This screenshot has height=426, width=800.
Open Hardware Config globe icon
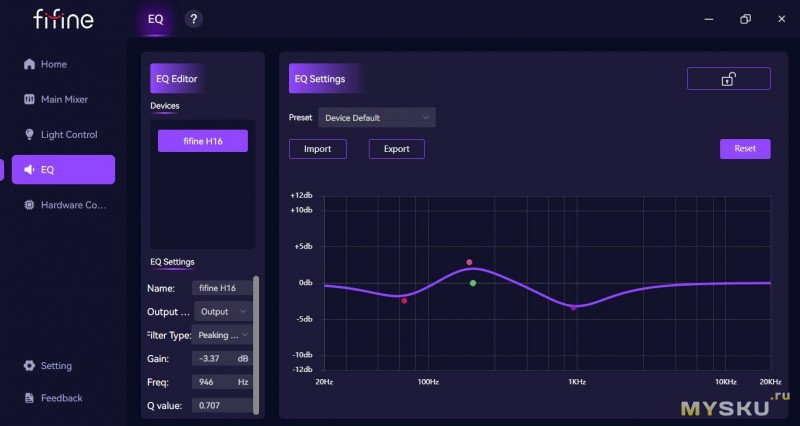29,205
